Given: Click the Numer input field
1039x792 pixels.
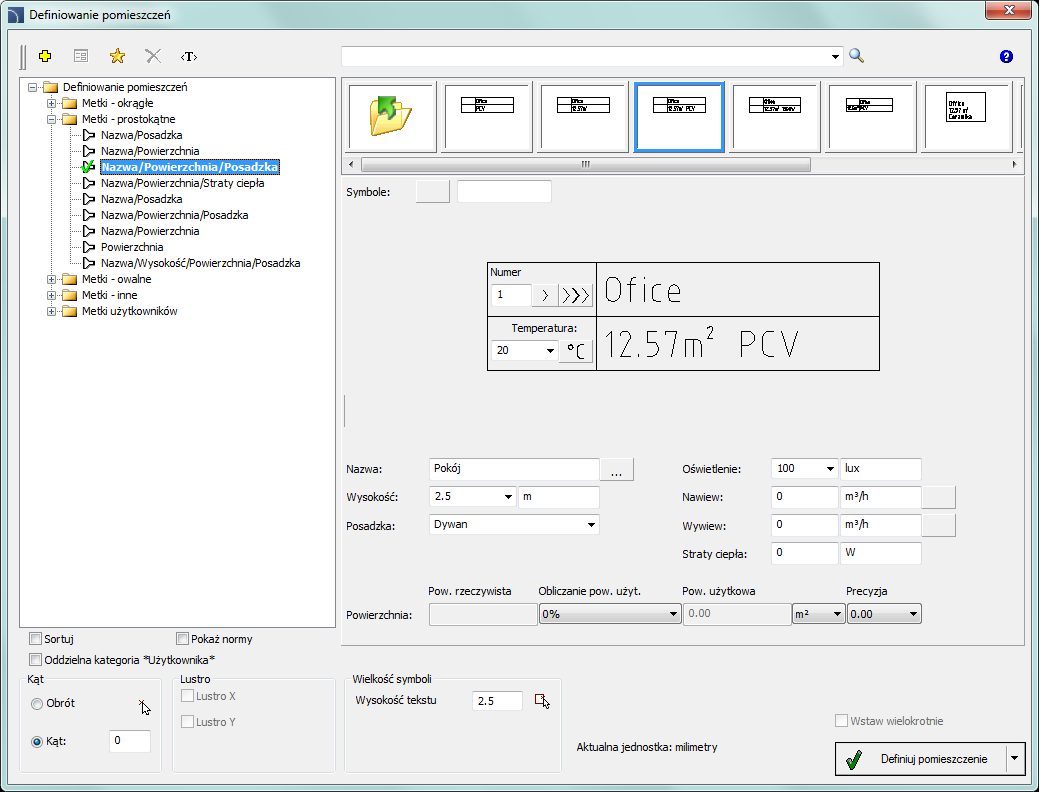Looking at the screenshot, I should 511,295.
